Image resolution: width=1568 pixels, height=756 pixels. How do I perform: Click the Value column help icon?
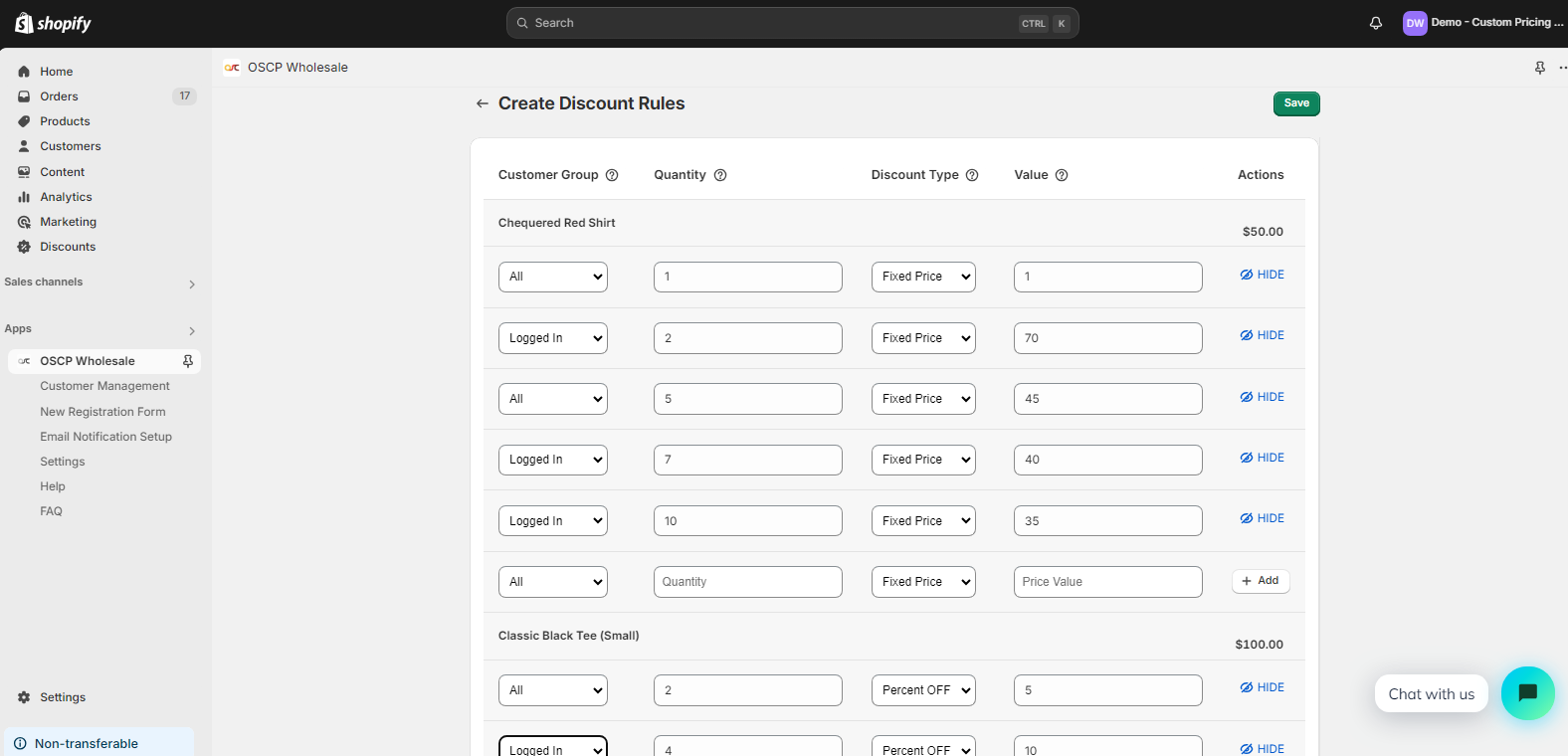pos(1062,175)
